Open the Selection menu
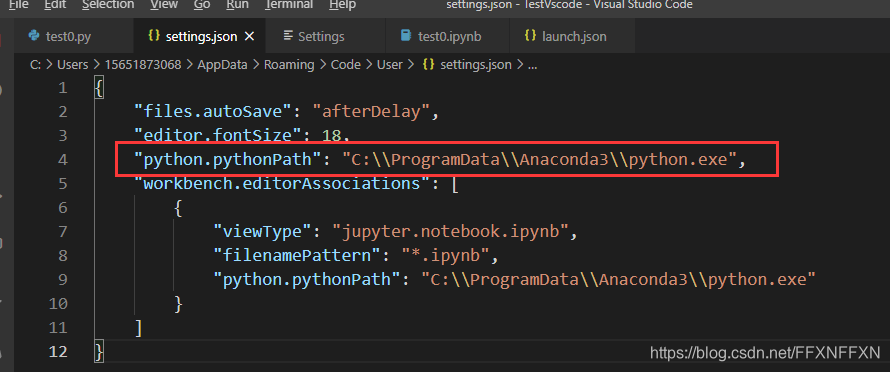The height and width of the screenshot is (372, 890). coord(108,5)
